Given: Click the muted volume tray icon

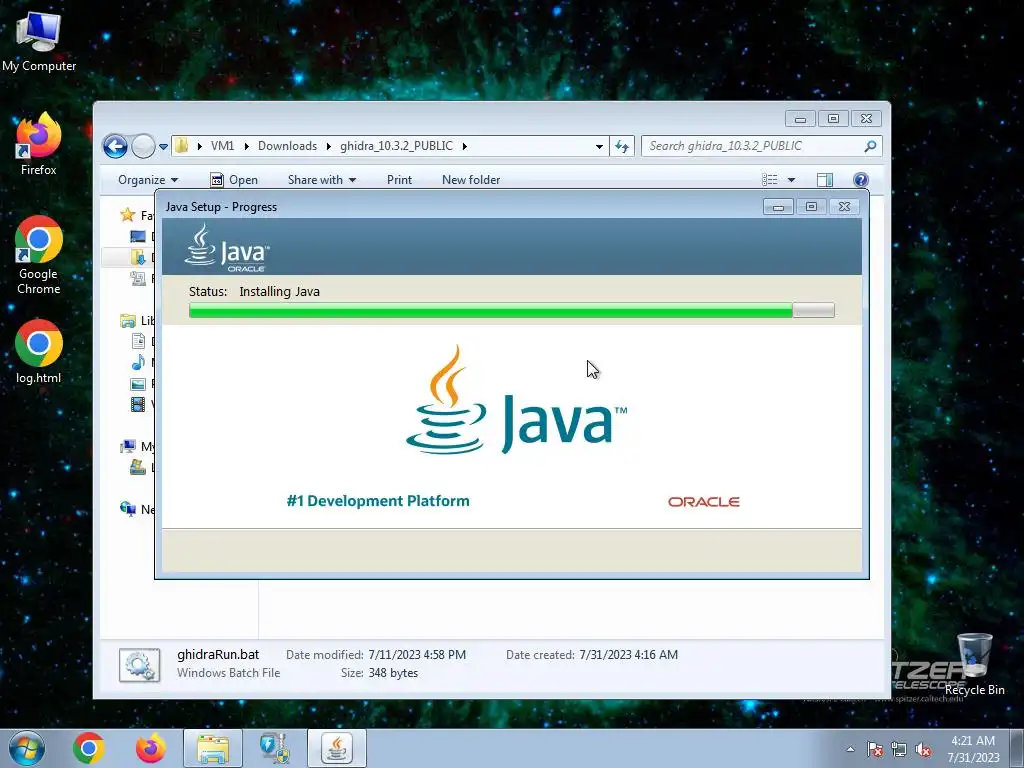Looking at the screenshot, I should pyautogui.click(x=923, y=749).
